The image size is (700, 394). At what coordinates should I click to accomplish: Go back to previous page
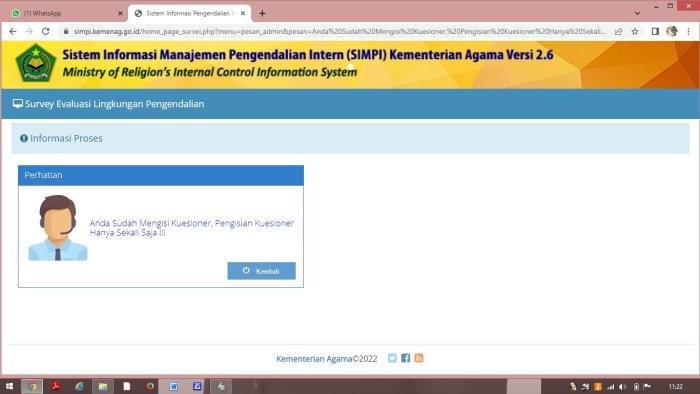coord(12,31)
